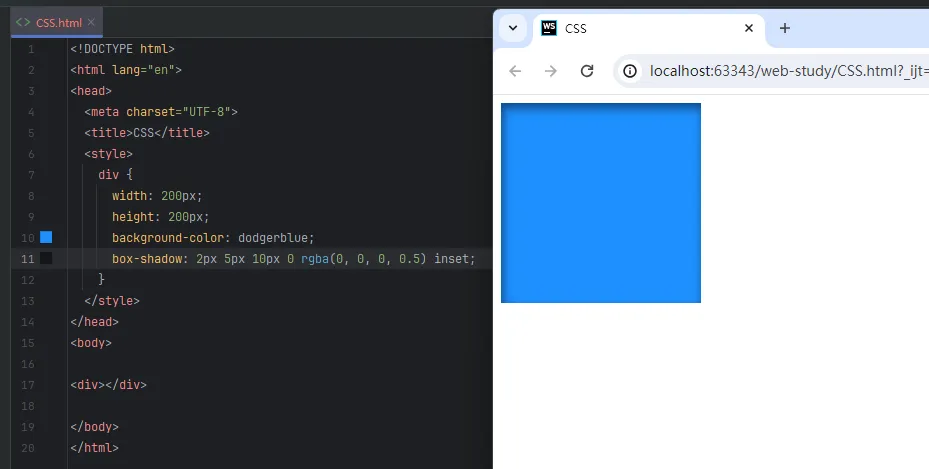Click the file icon on the CSS.html tab
Image resolution: width=929 pixels, height=469 pixels.
[23, 22]
